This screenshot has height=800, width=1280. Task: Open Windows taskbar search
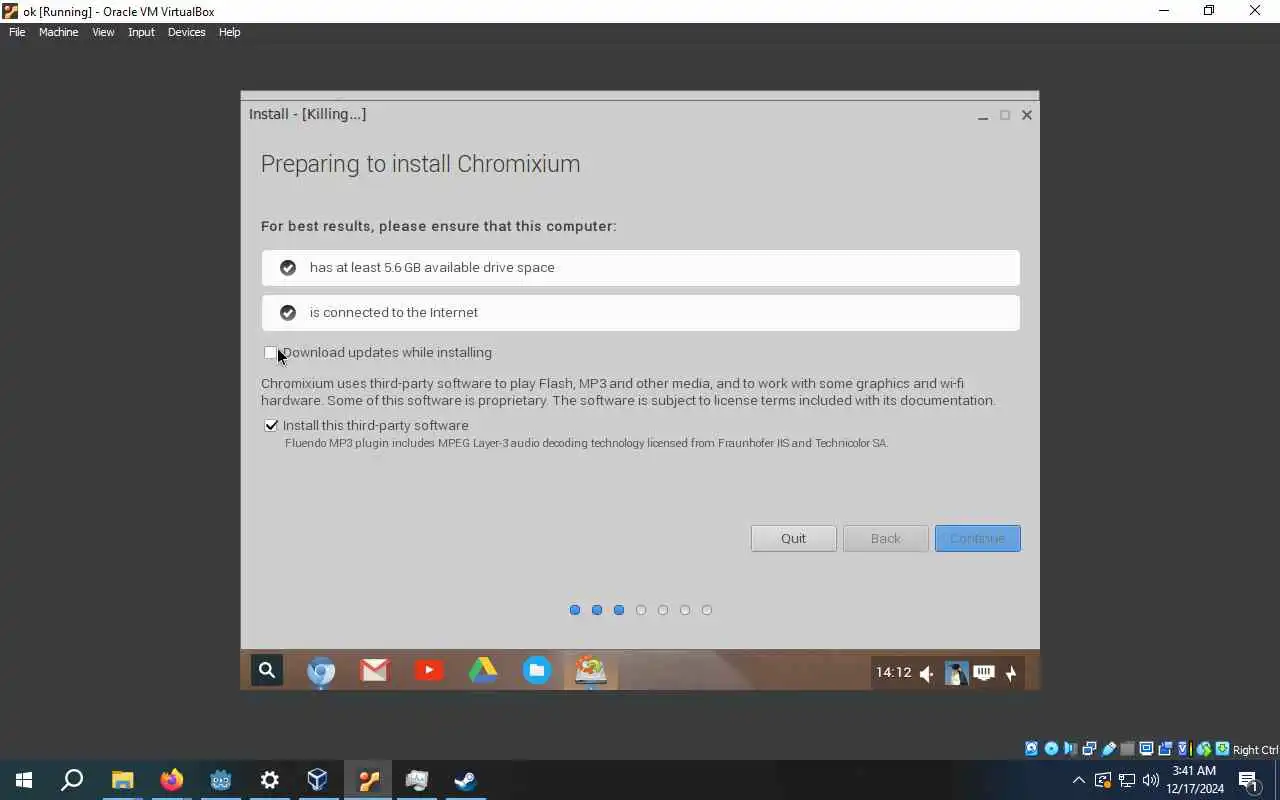click(72, 780)
